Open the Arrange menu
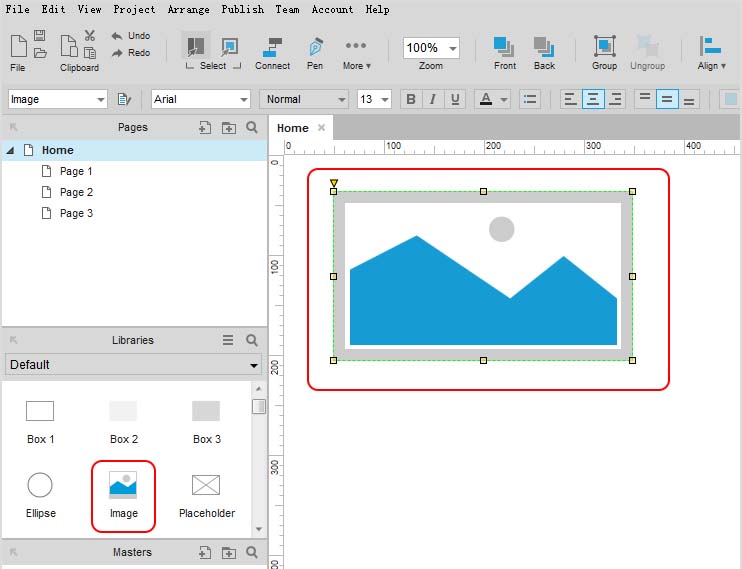742x569 pixels. tap(188, 9)
